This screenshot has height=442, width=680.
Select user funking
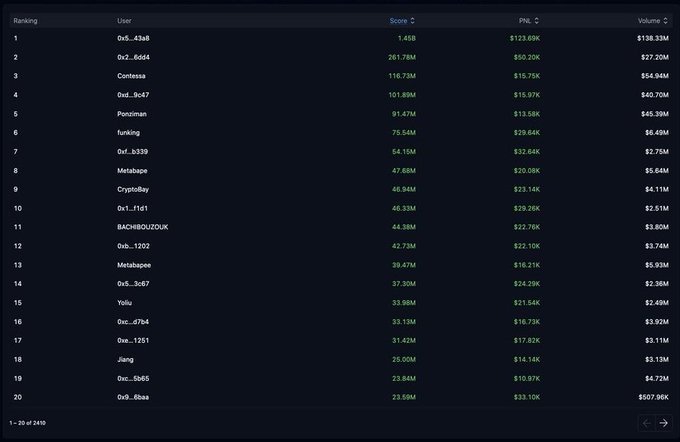[x=128, y=133]
